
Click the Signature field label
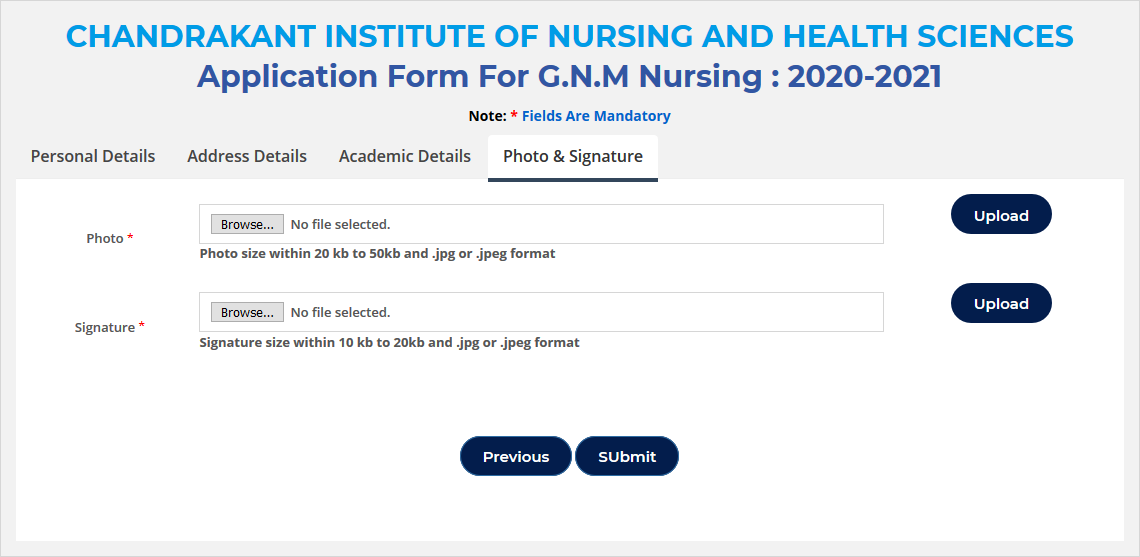coord(105,327)
